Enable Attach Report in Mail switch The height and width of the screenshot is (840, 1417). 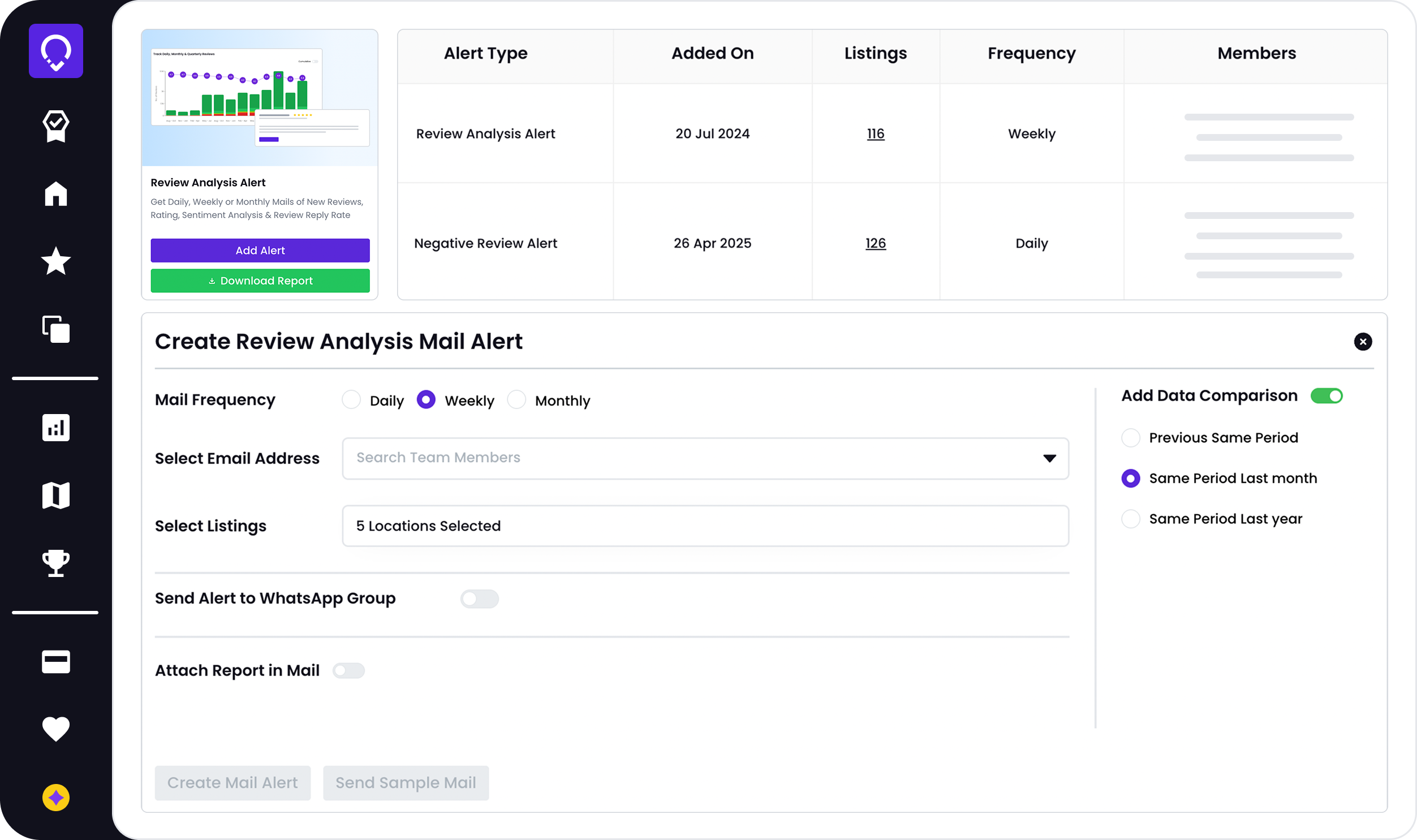pos(348,671)
